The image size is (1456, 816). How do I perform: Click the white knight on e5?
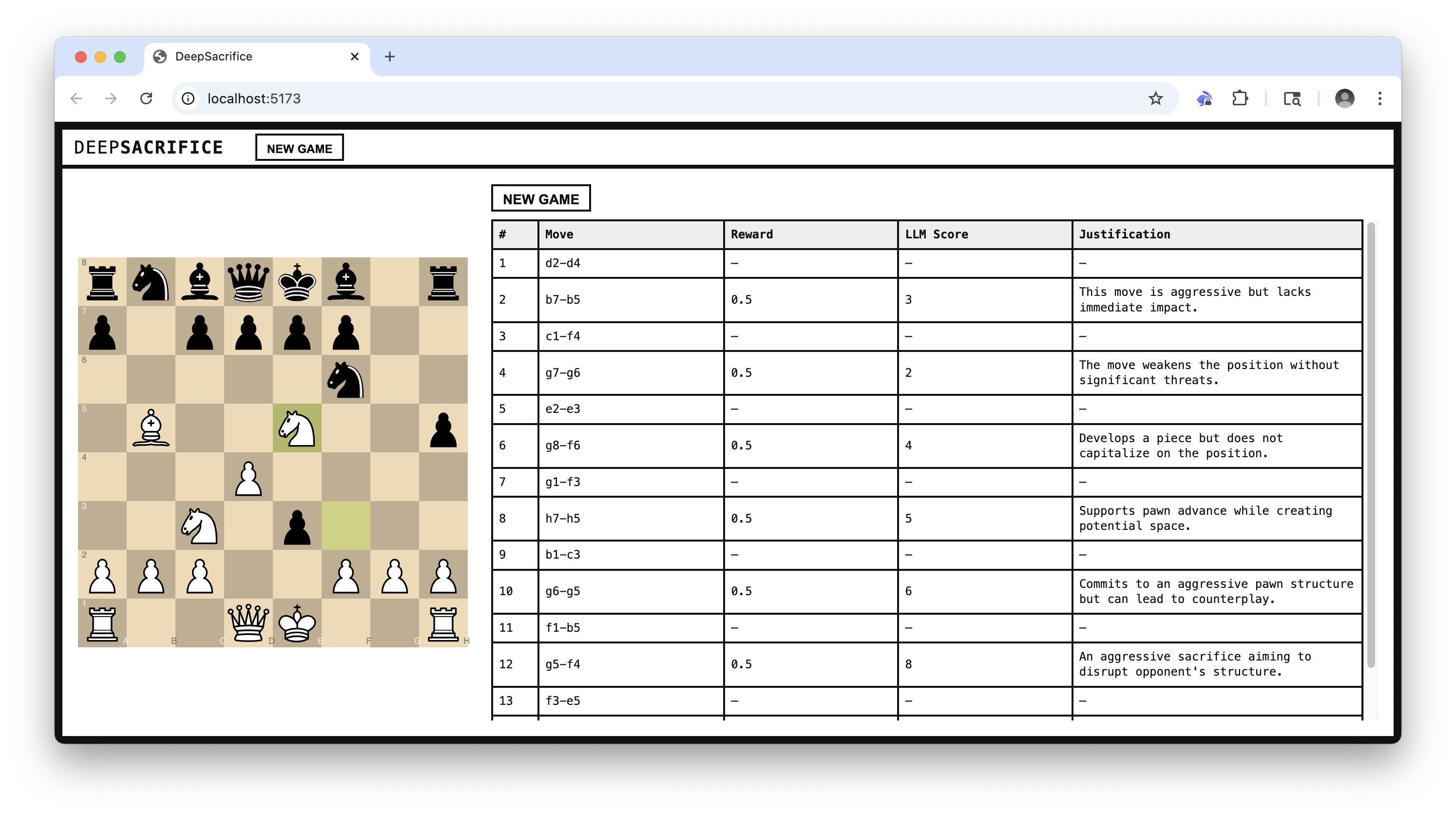point(297,428)
